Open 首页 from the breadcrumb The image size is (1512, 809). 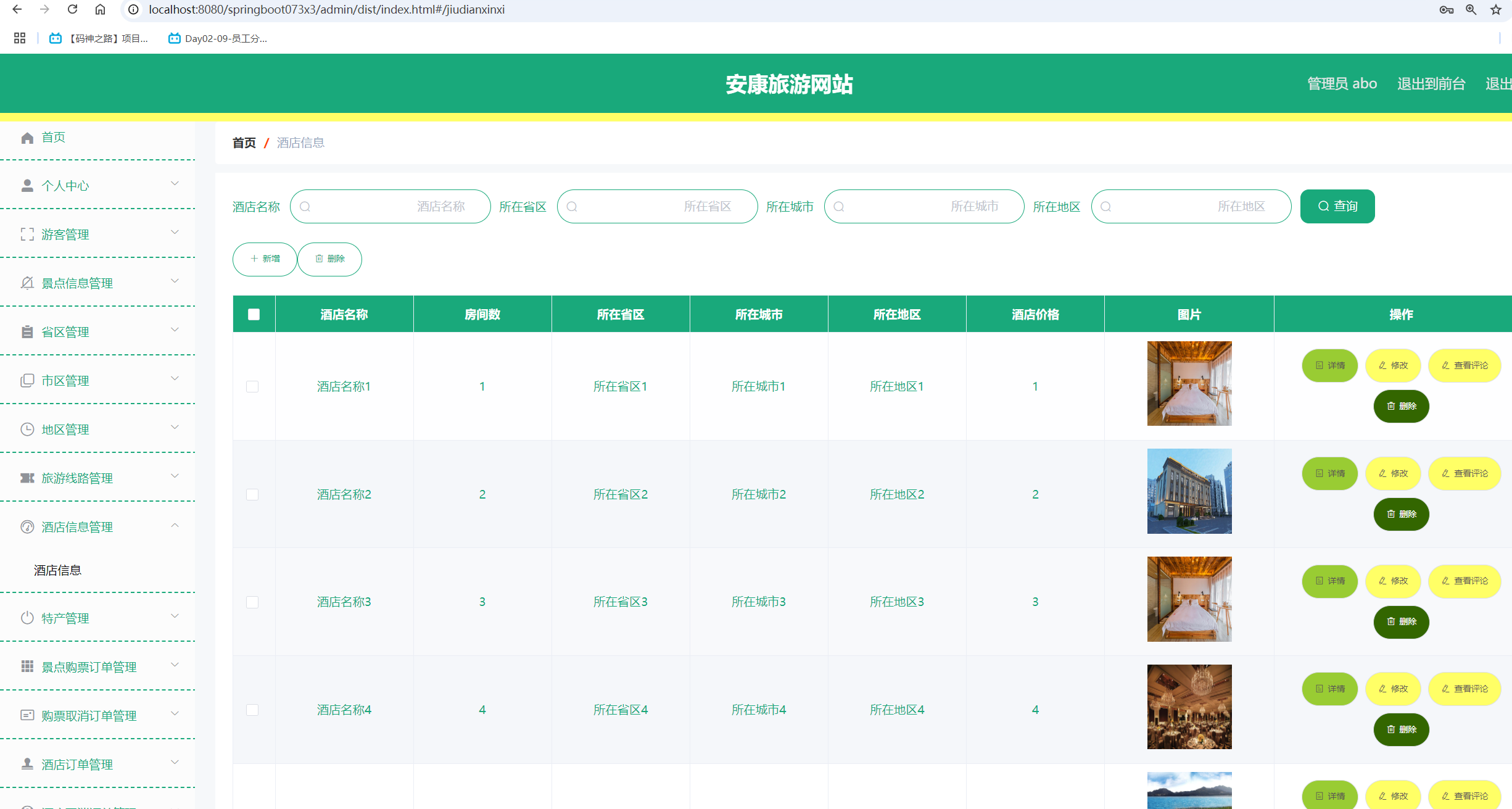pyautogui.click(x=244, y=143)
